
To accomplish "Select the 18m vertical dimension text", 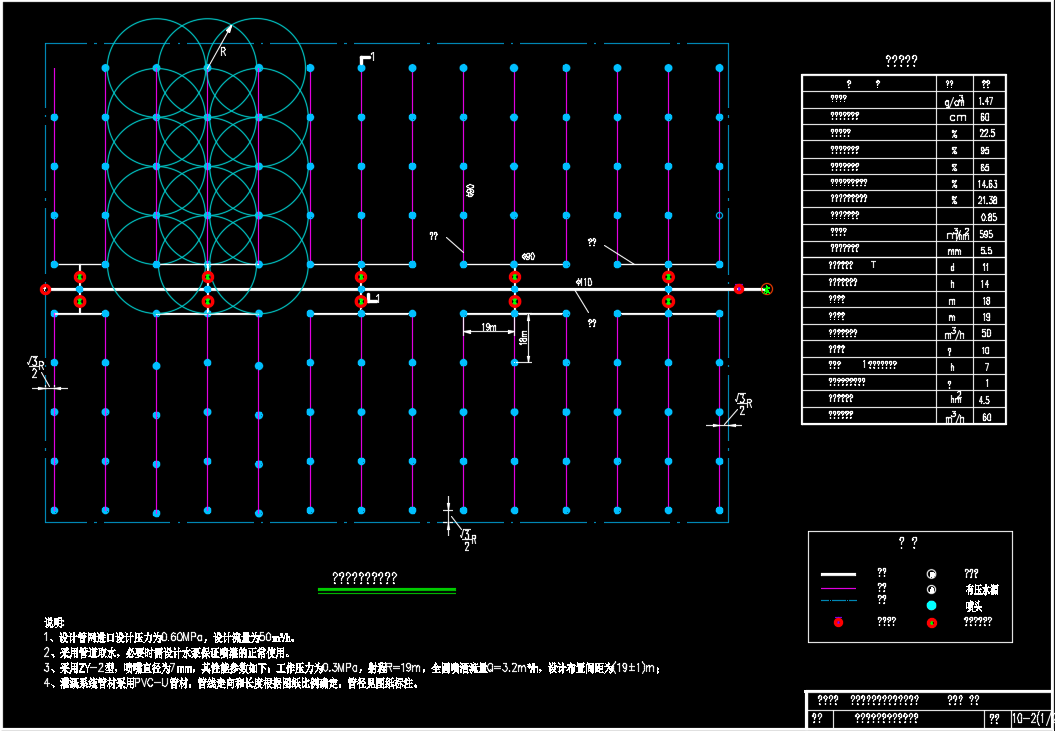I will click(522, 340).
